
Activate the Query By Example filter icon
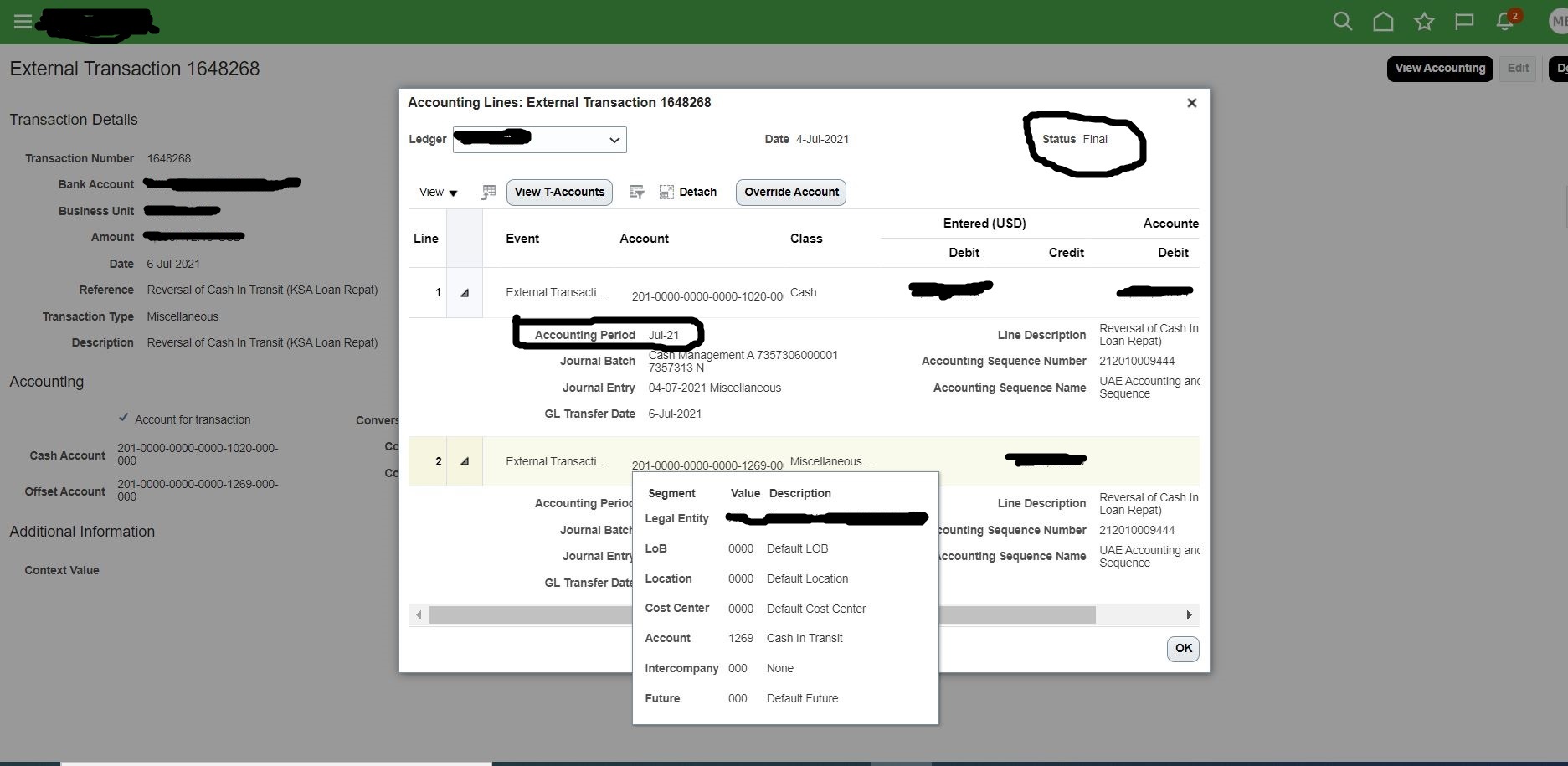pos(636,192)
